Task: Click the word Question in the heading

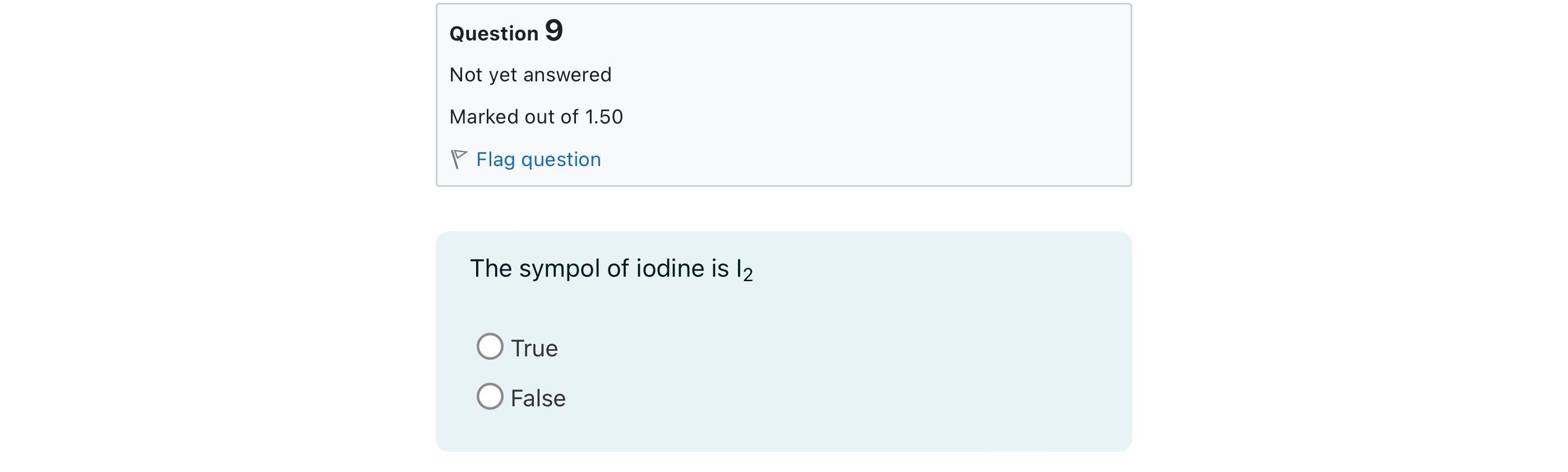Action: click(x=494, y=34)
